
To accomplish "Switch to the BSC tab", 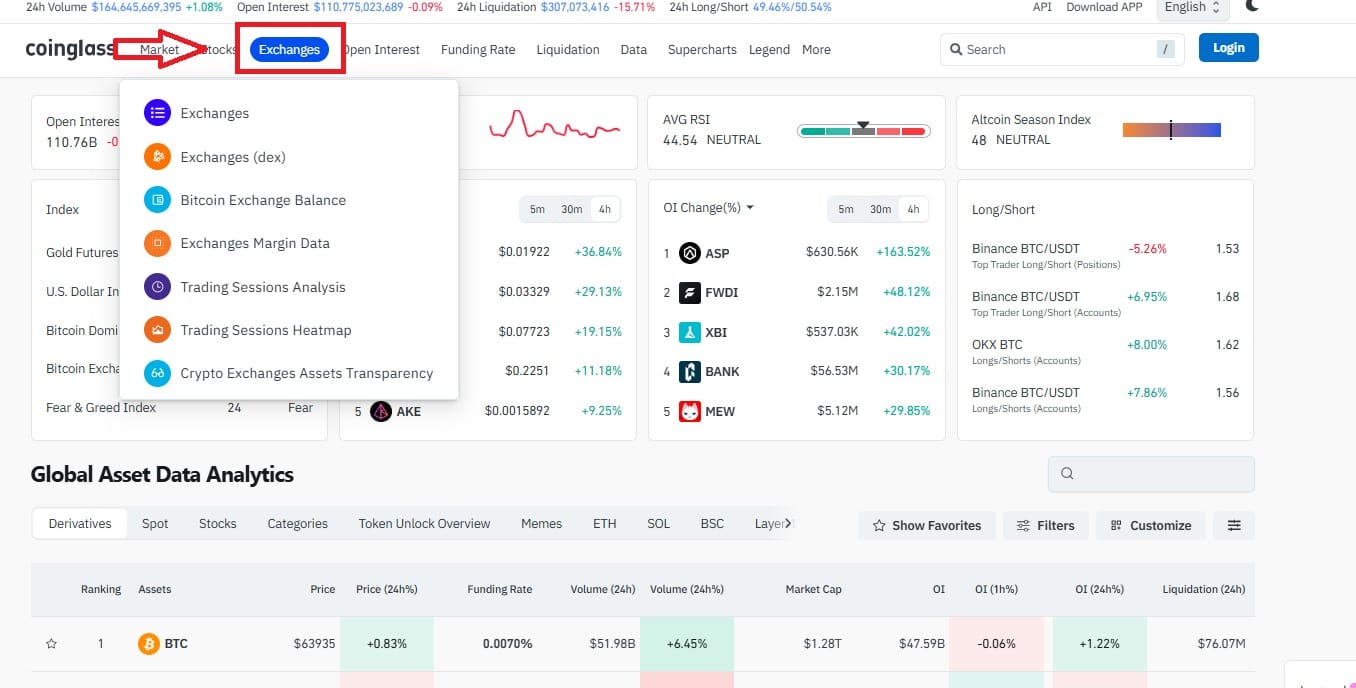I will [712, 523].
